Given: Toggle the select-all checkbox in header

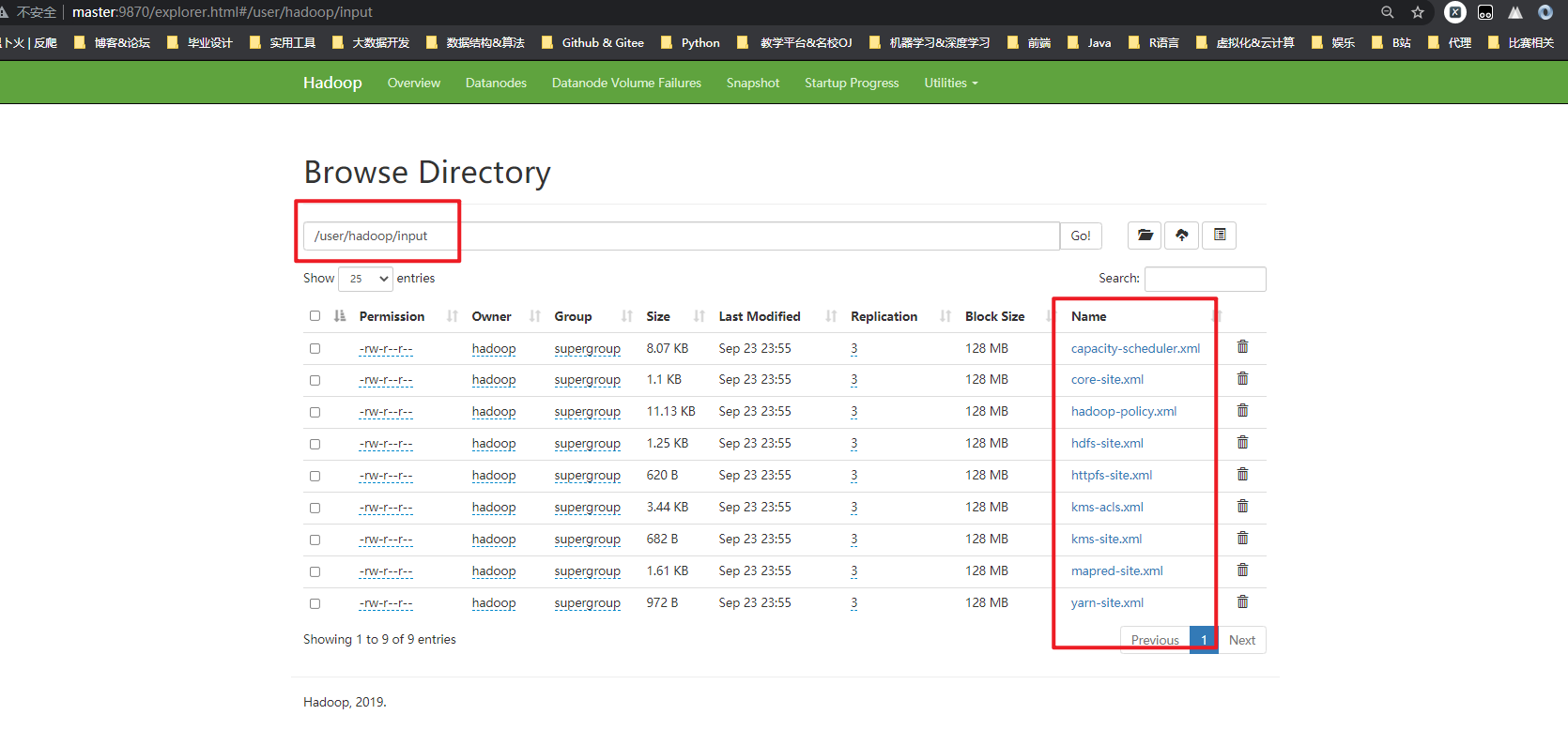Looking at the screenshot, I should click(x=315, y=316).
